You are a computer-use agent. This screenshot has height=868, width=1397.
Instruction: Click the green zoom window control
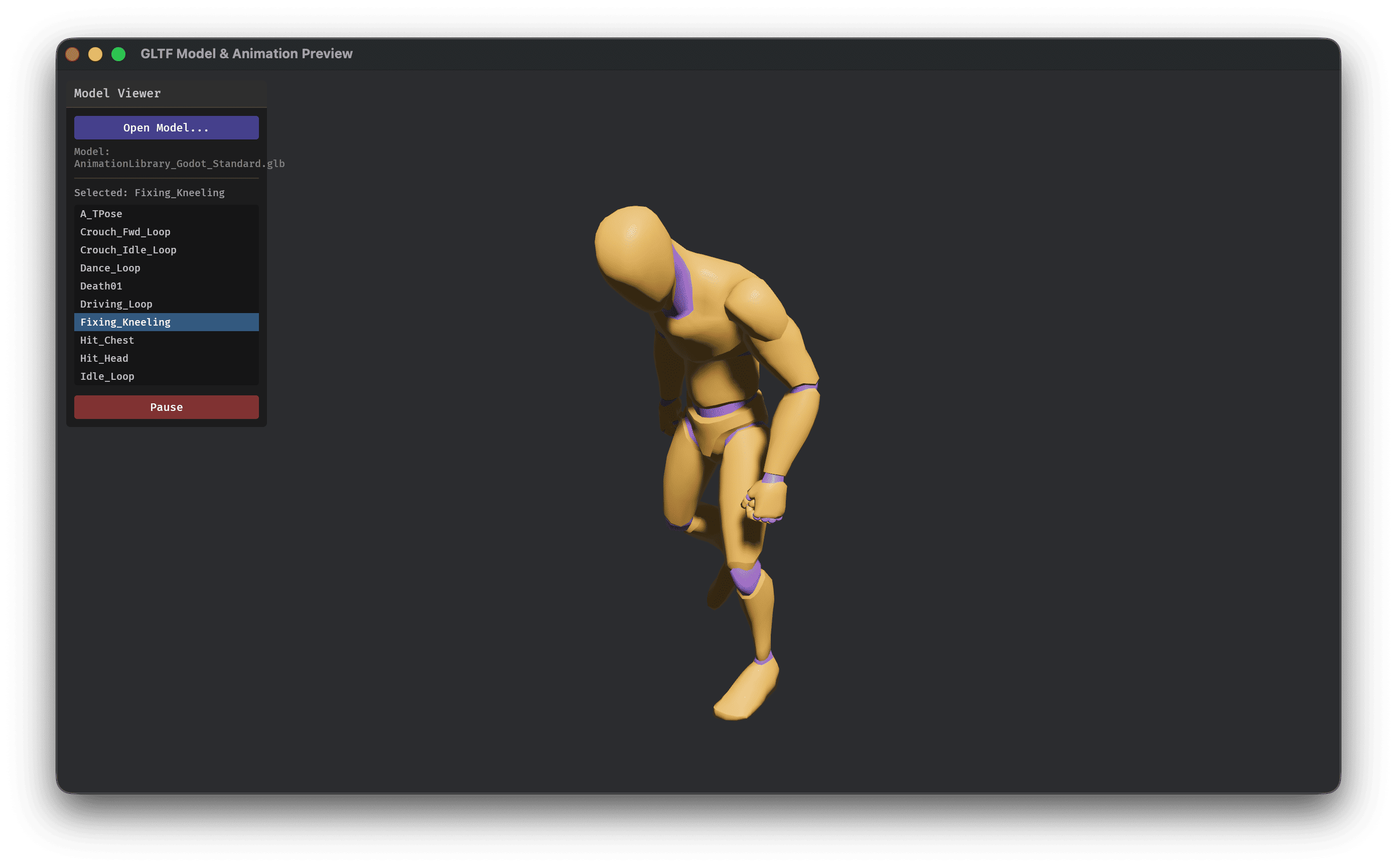118,54
